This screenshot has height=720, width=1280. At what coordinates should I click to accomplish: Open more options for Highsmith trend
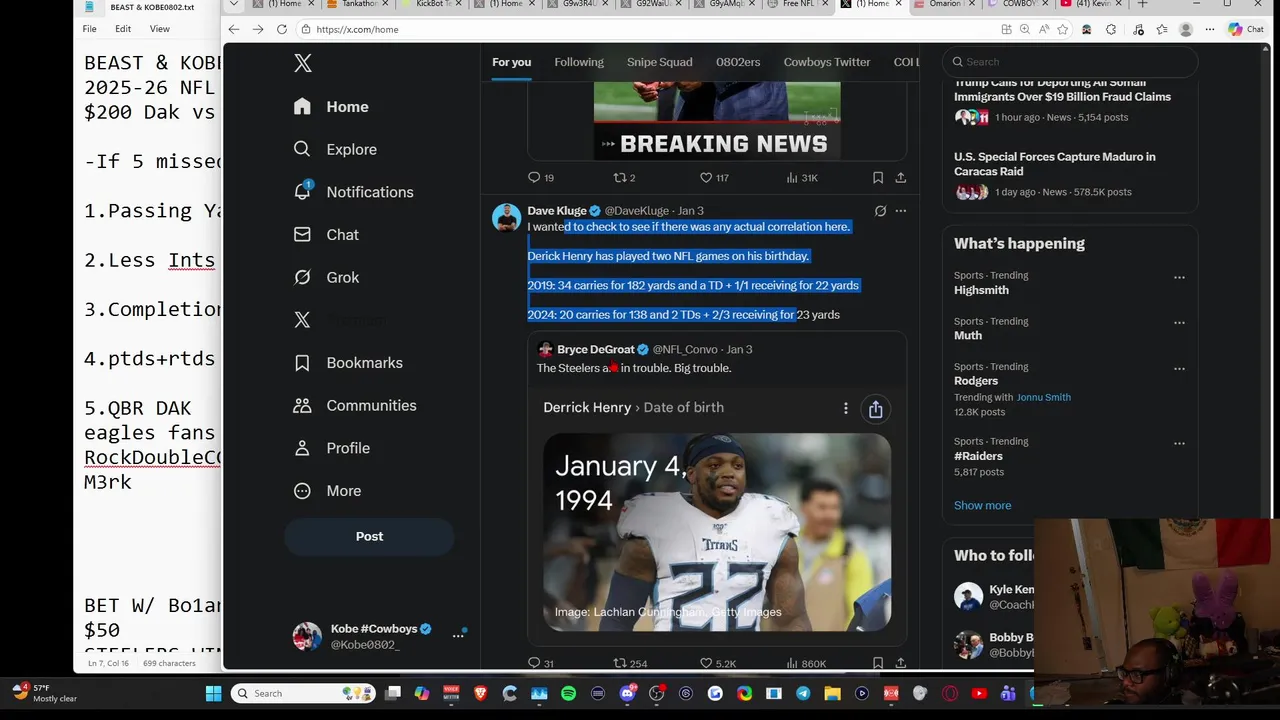[x=1179, y=277]
